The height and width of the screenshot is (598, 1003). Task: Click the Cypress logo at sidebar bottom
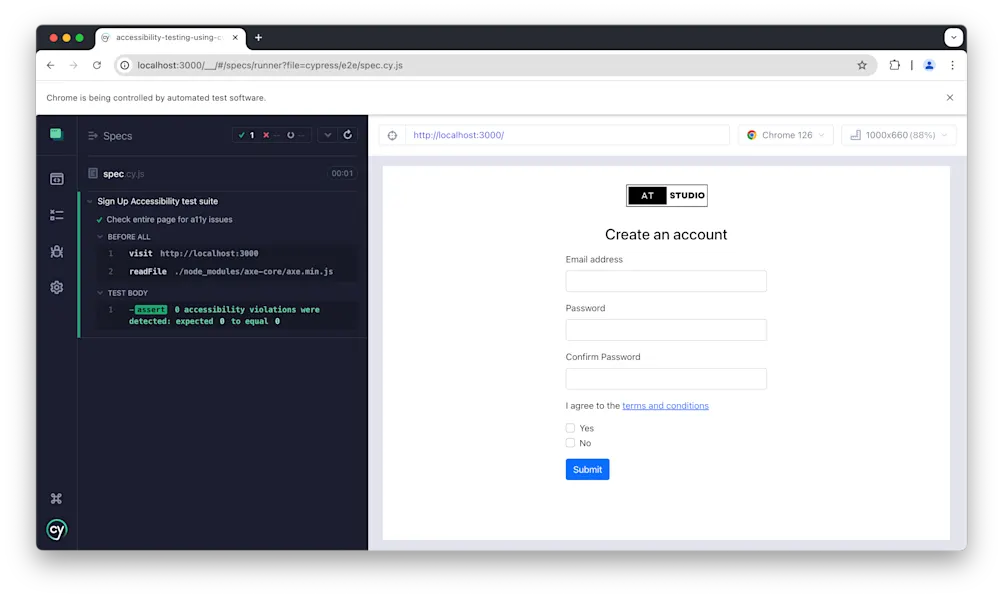pyautogui.click(x=56, y=530)
